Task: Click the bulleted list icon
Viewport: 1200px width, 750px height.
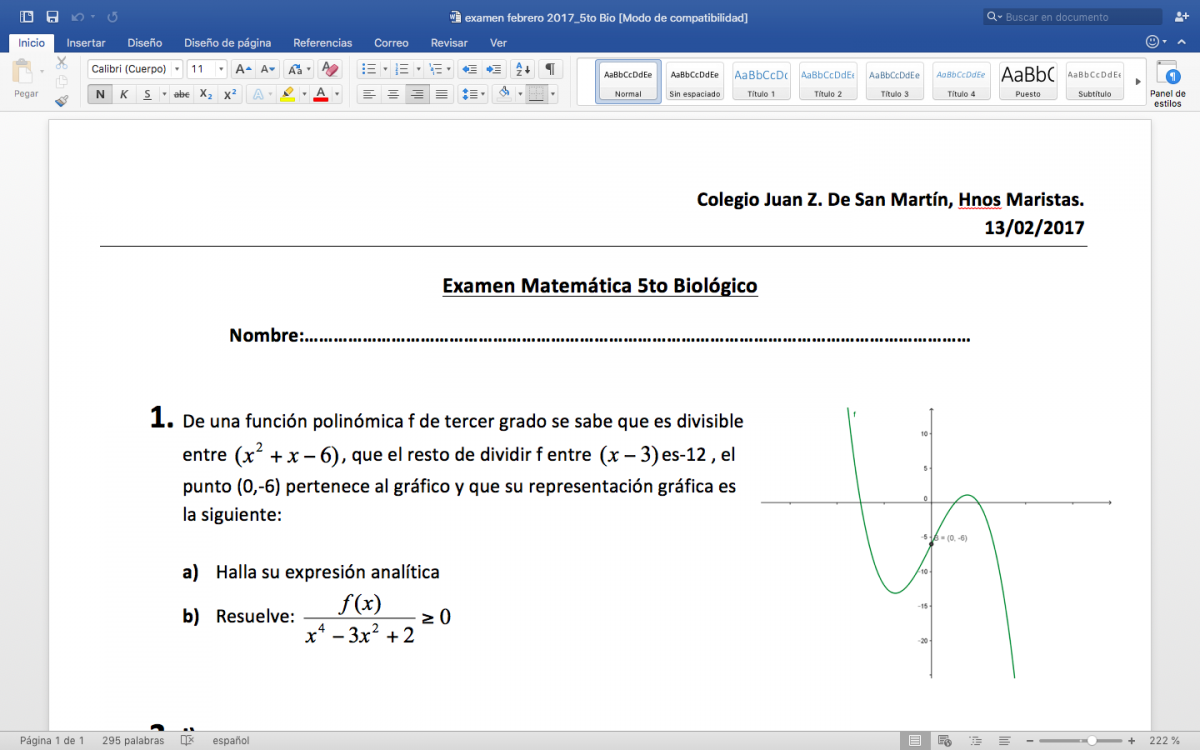Action: pyautogui.click(x=368, y=69)
